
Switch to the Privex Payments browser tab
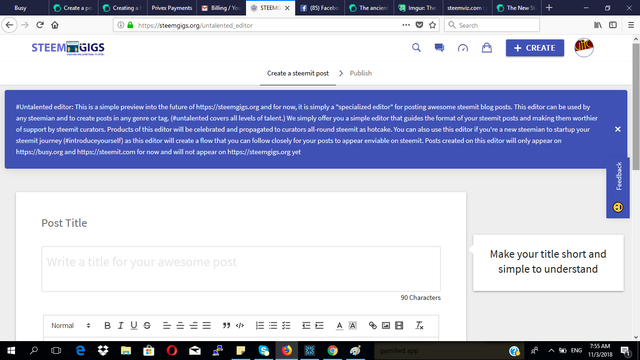coord(172,8)
